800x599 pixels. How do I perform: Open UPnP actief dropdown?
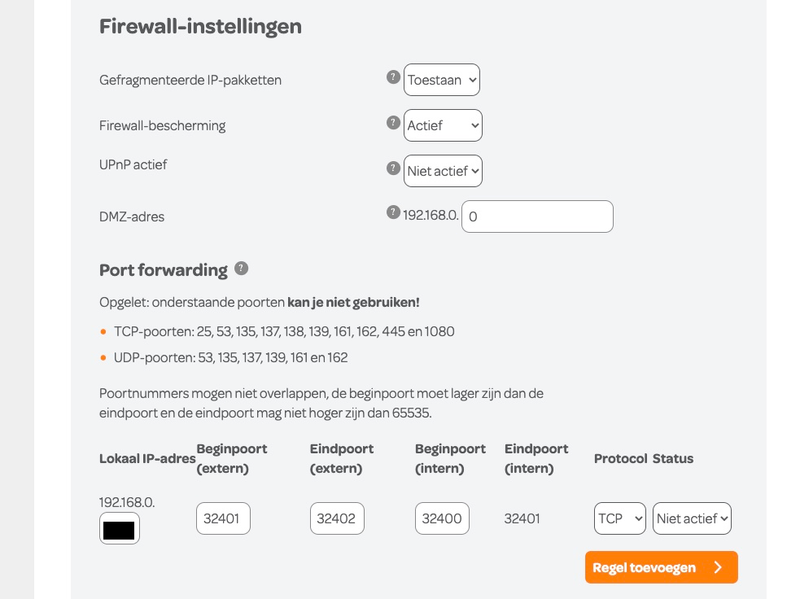pos(443,171)
